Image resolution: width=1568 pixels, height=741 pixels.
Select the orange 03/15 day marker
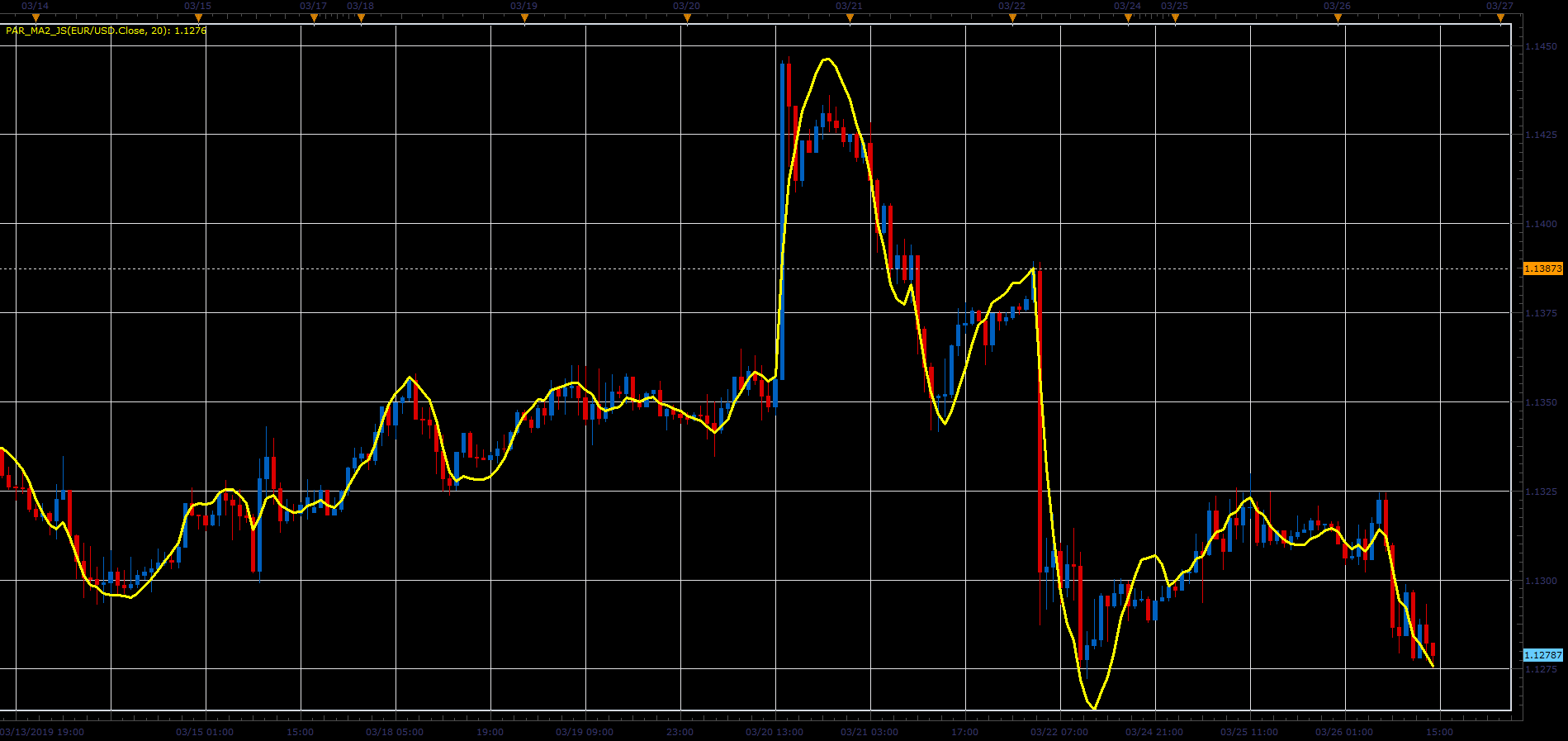point(198,18)
